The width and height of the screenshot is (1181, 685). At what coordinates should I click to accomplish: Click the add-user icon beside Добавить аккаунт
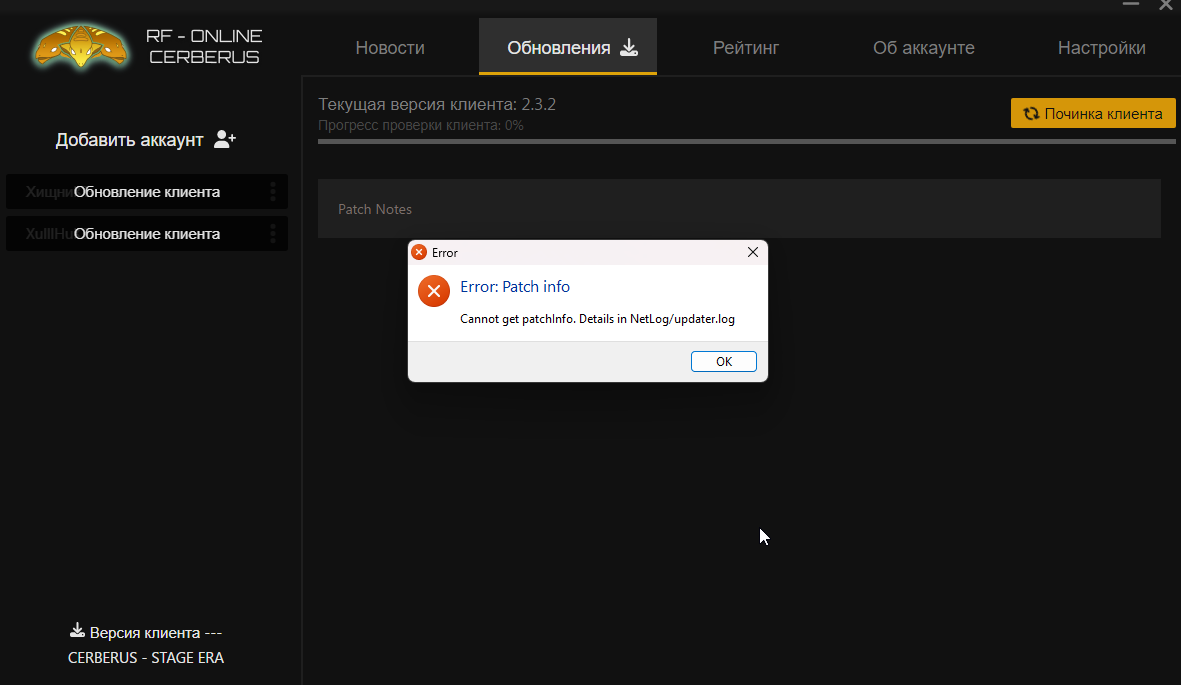pos(225,140)
